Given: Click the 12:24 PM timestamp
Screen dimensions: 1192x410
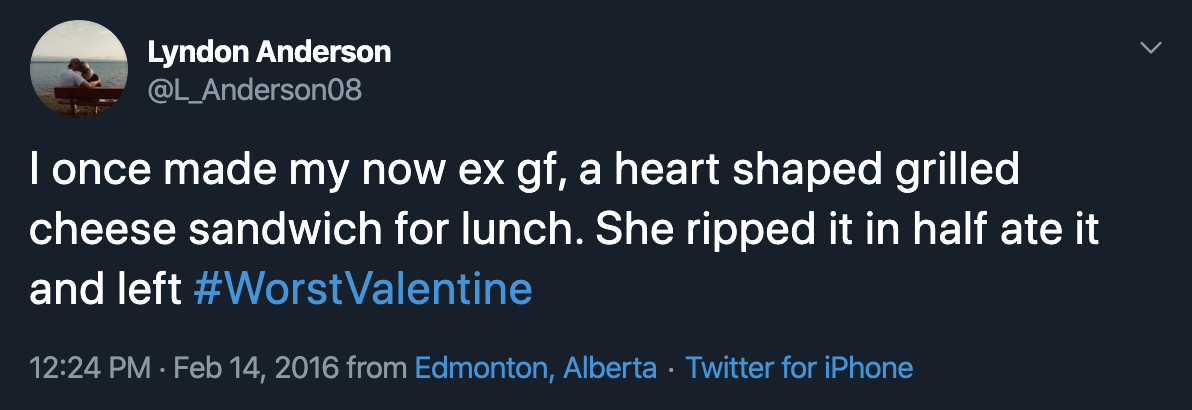Looking at the screenshot, I should pos(91,367).
